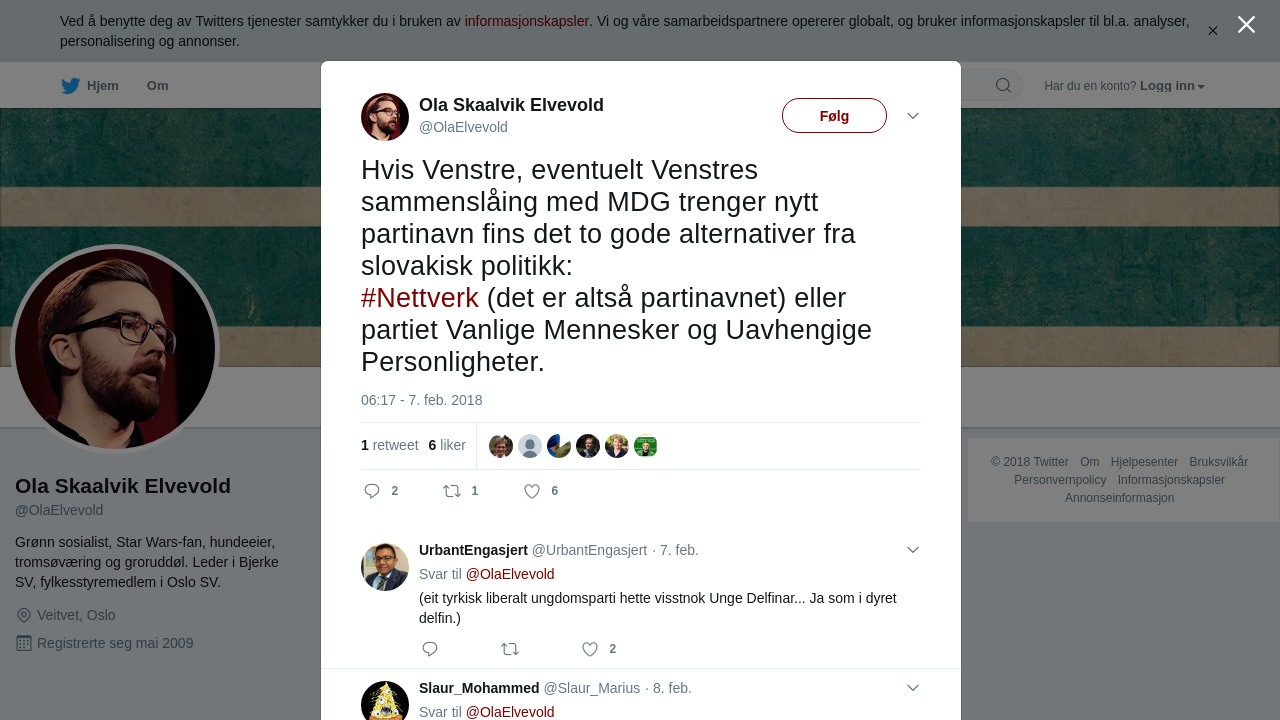Click the Twitter bird Hjem icon
The image size is (1280, 720).
[70, 86]
